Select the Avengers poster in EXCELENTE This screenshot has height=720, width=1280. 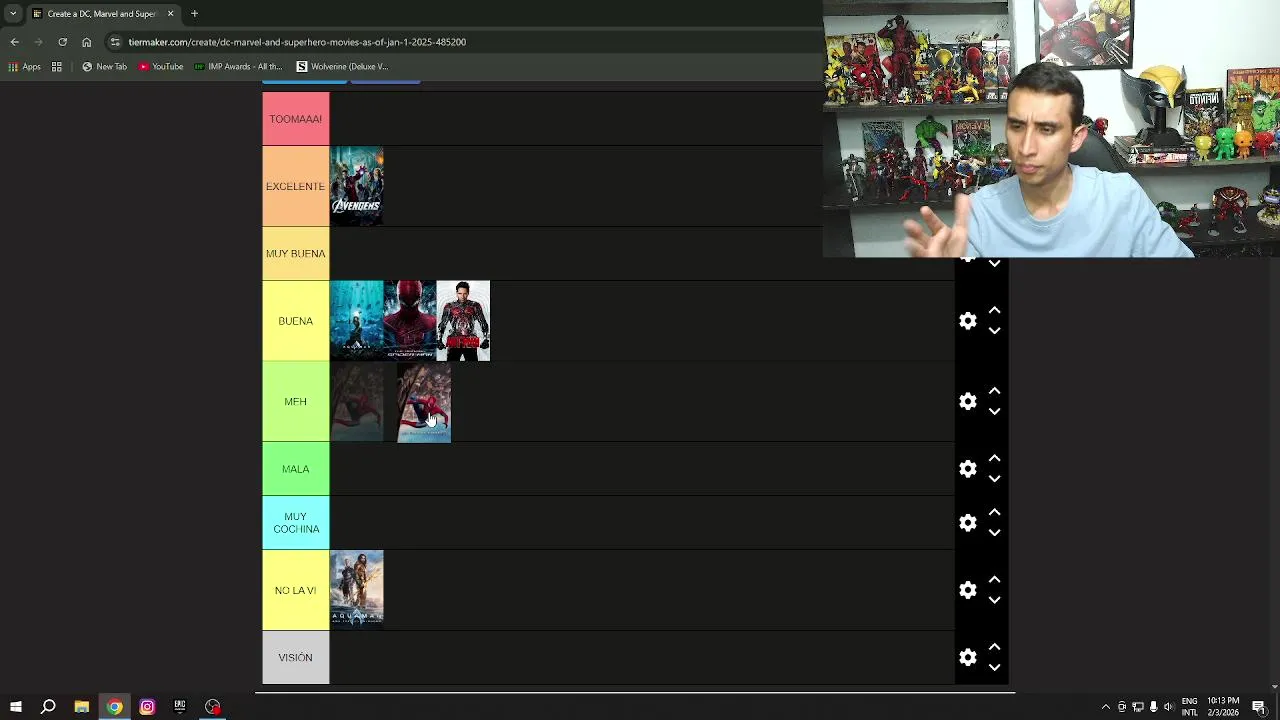357,186
